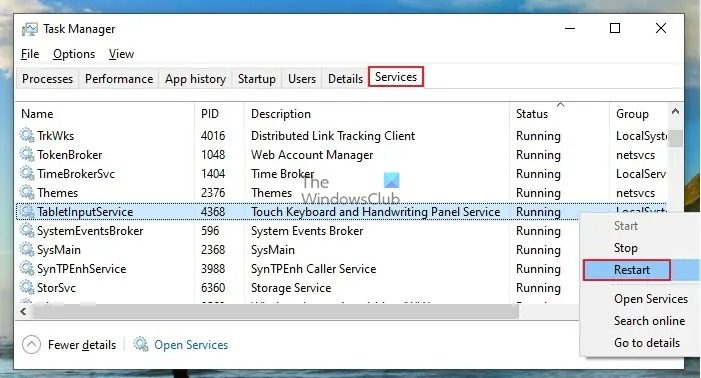Image resolution: width=701 pixels, height=378 pixels.
Task: Click PID value 6360
Action: click(x=213, y=287)
